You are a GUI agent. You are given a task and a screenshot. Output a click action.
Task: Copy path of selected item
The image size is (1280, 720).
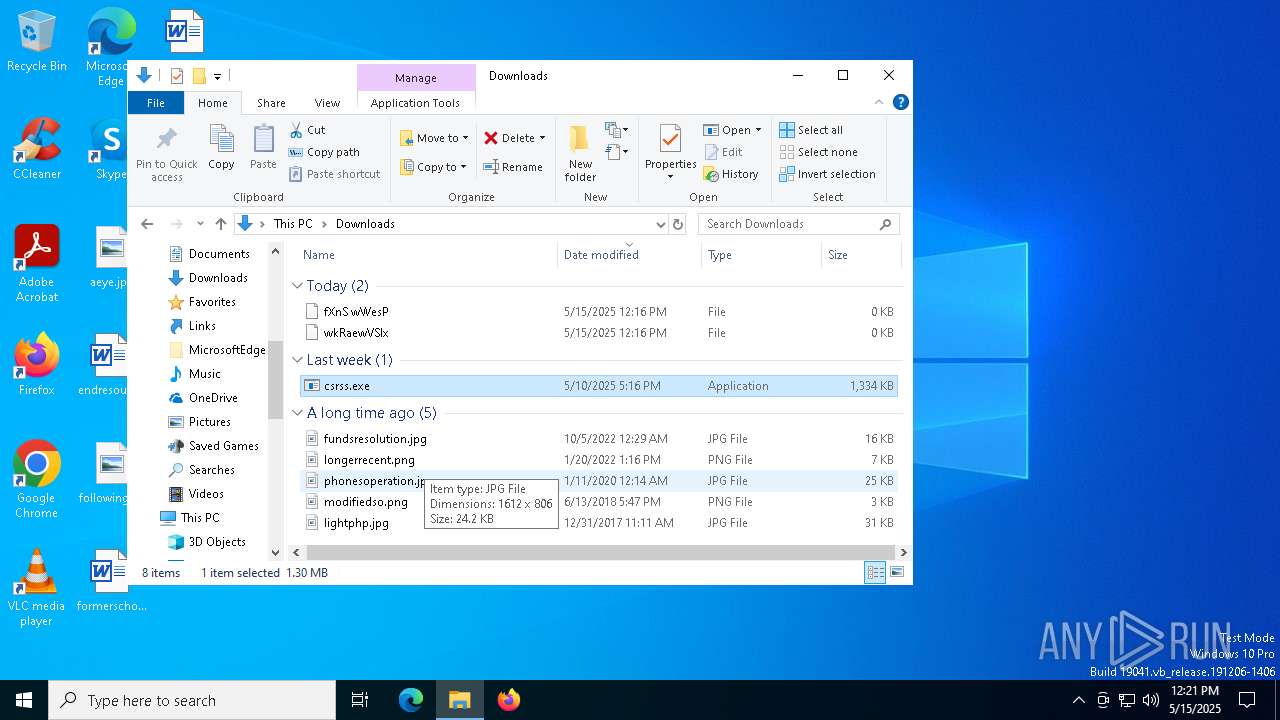[324, 152]
